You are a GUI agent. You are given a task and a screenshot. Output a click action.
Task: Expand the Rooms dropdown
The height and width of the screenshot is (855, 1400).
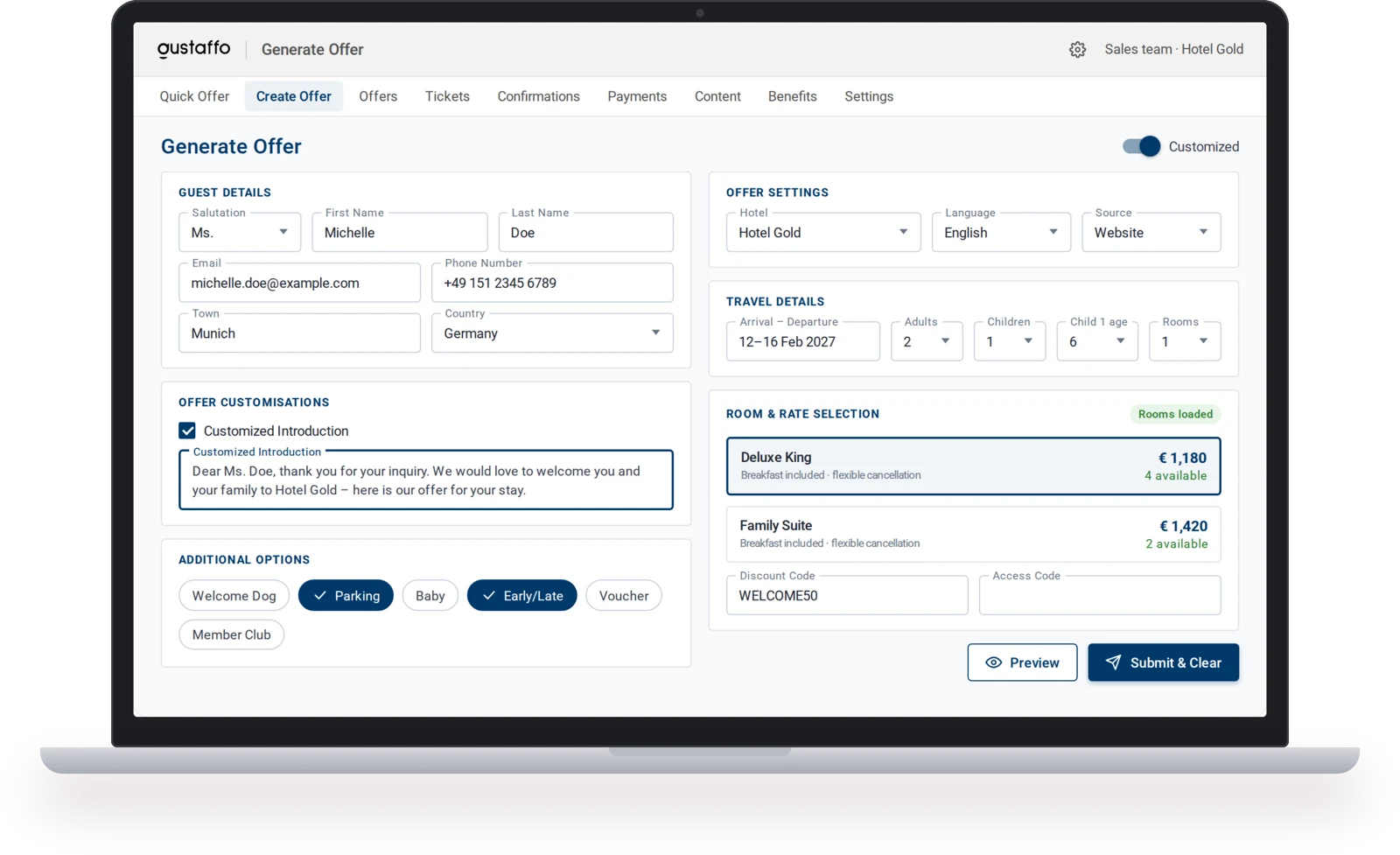1185,341
